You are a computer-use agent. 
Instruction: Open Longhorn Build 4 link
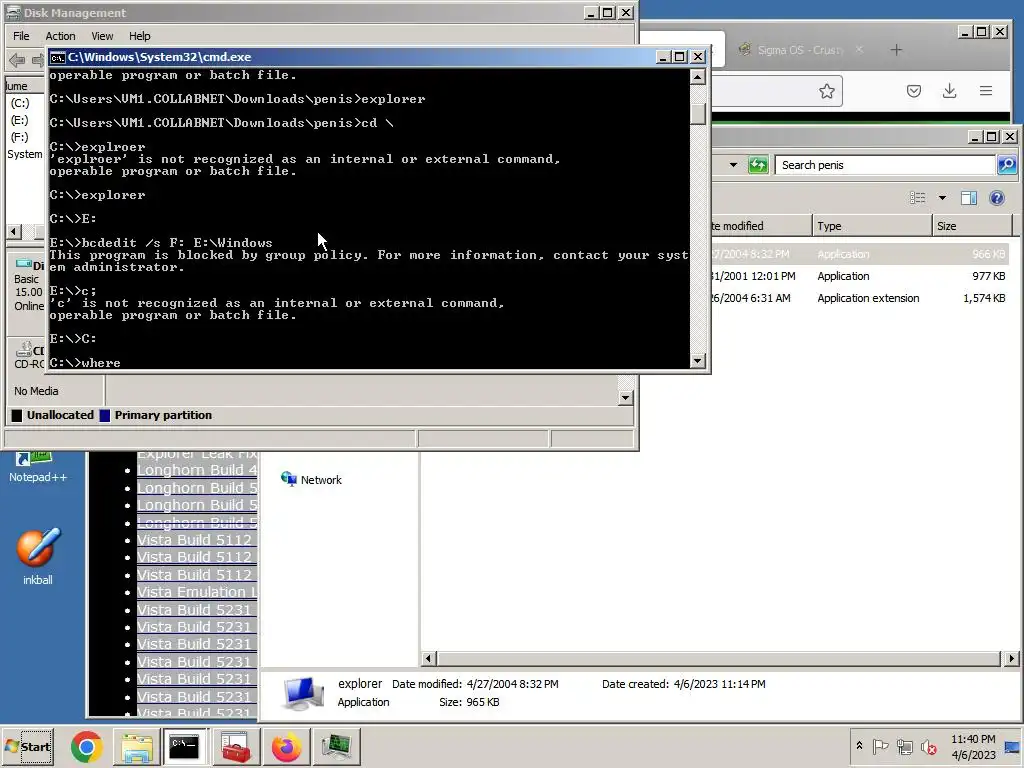coord(197,470)
